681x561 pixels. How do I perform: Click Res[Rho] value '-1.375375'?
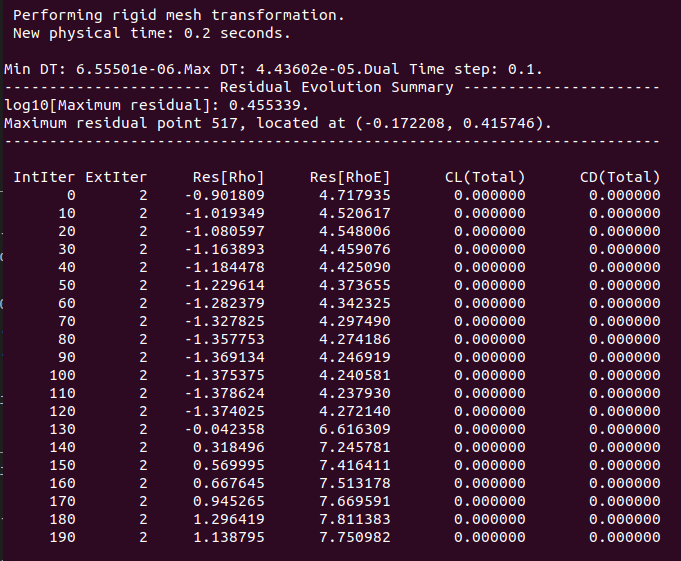[225, 376]
